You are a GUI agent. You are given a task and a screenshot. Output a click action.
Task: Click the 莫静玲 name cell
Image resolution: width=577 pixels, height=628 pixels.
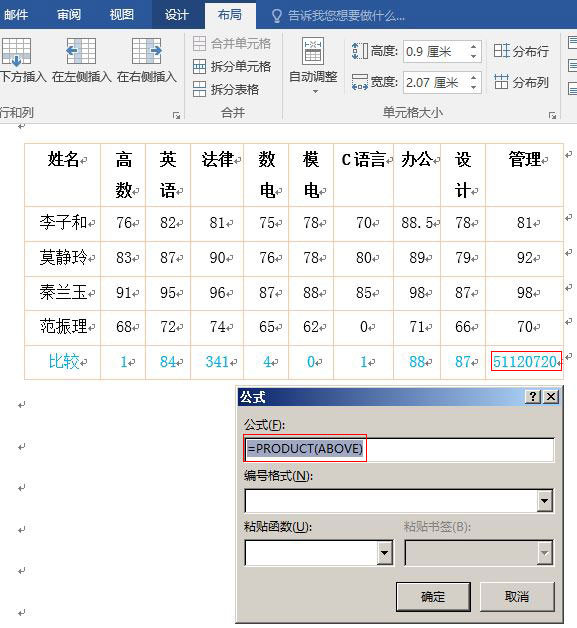point(63,258)
